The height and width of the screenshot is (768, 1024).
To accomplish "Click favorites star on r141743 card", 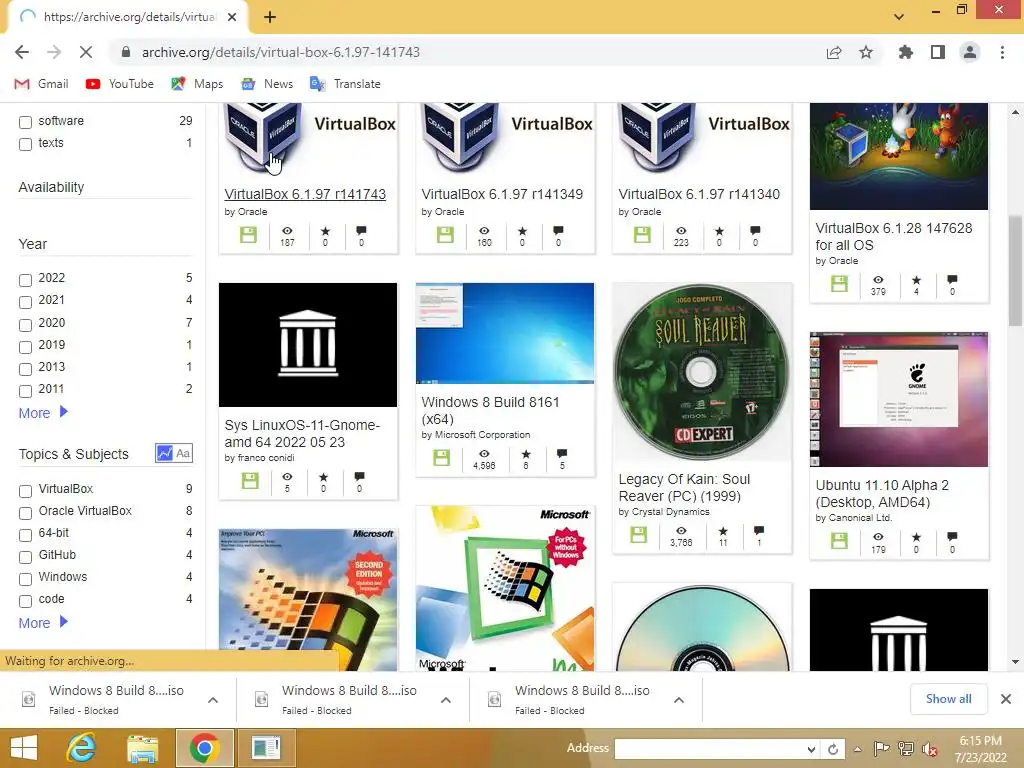I will click(325, 231).
